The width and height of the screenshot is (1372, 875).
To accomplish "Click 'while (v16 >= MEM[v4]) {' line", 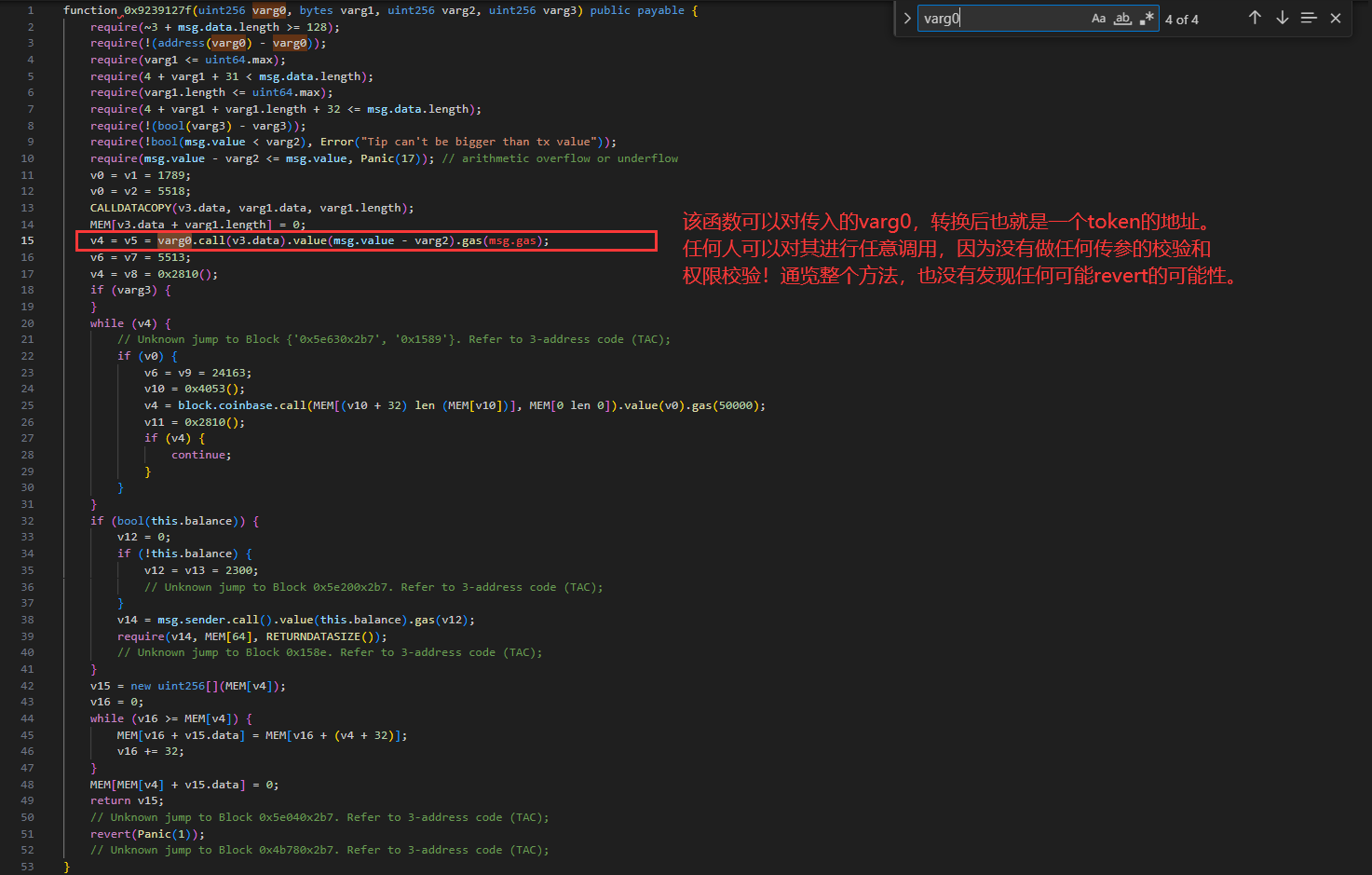I will 171,718.
